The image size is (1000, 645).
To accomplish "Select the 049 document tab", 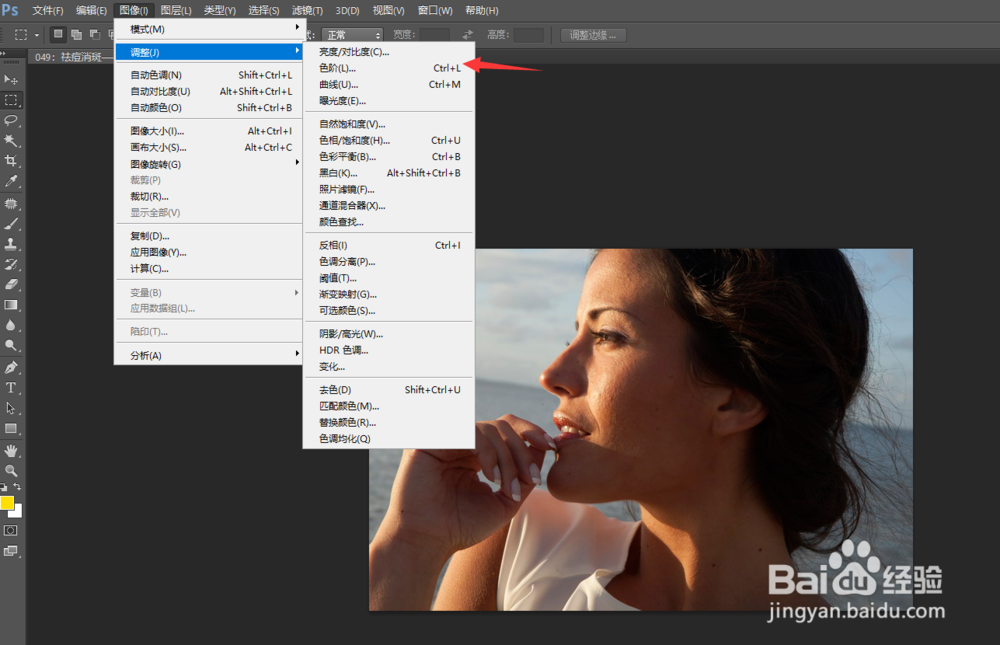I will pyautogui.click(x=71, y=57).
